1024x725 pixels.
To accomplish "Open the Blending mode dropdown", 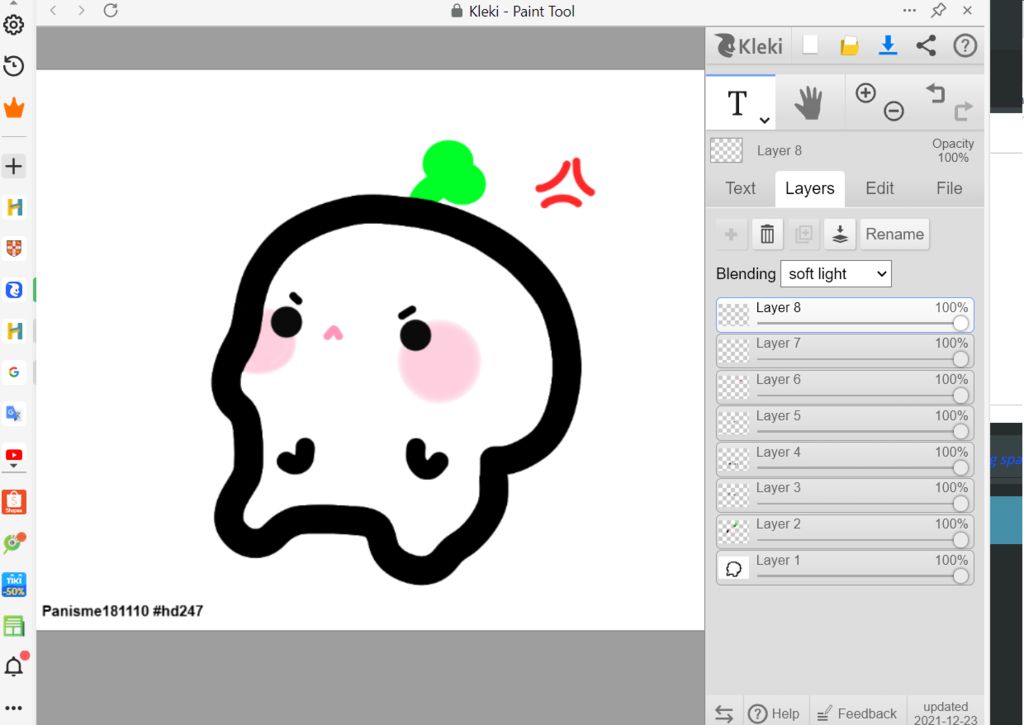I will pos(835,274).
